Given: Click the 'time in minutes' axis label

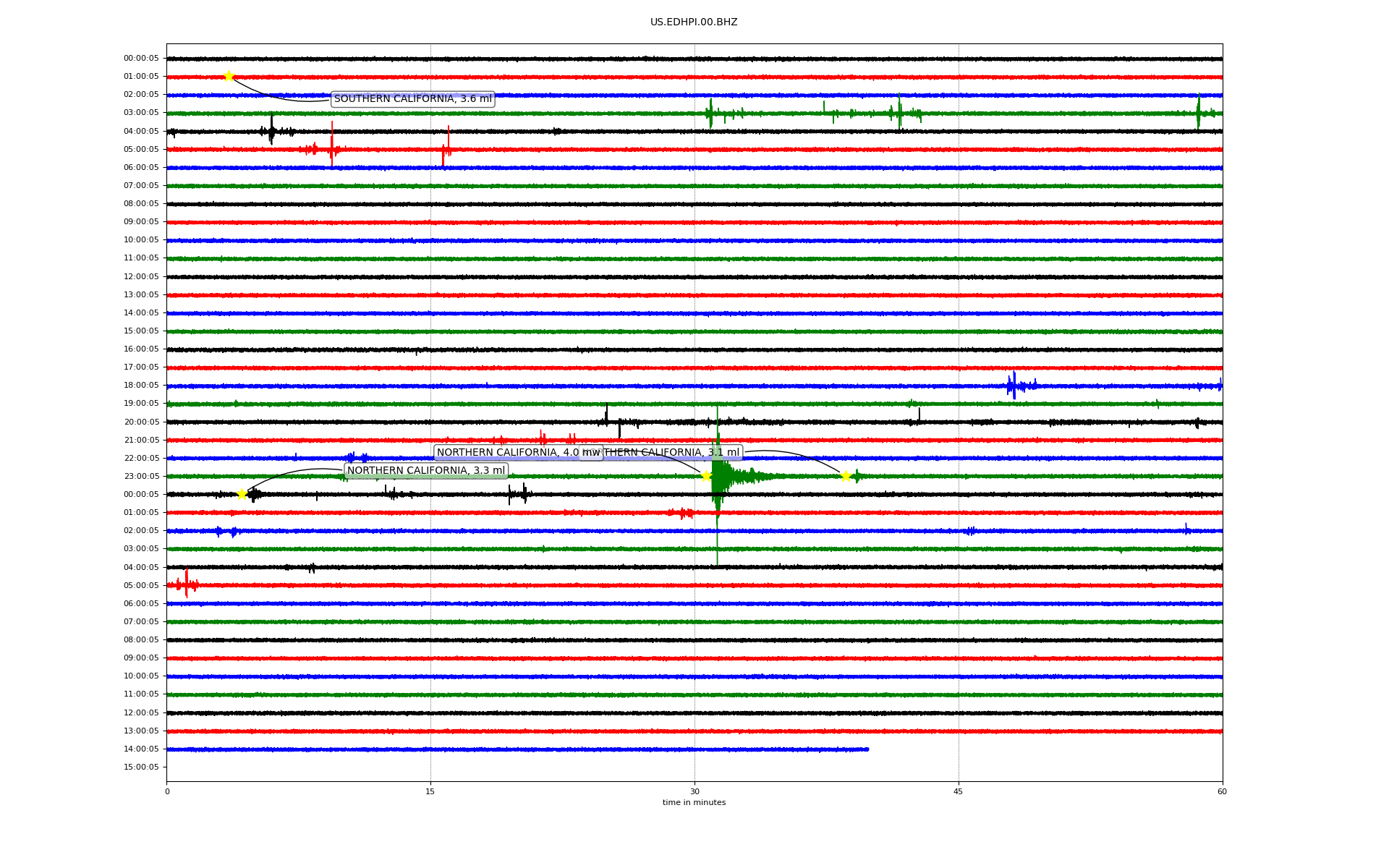Looking at the screenshot, I should click(693, 802).
